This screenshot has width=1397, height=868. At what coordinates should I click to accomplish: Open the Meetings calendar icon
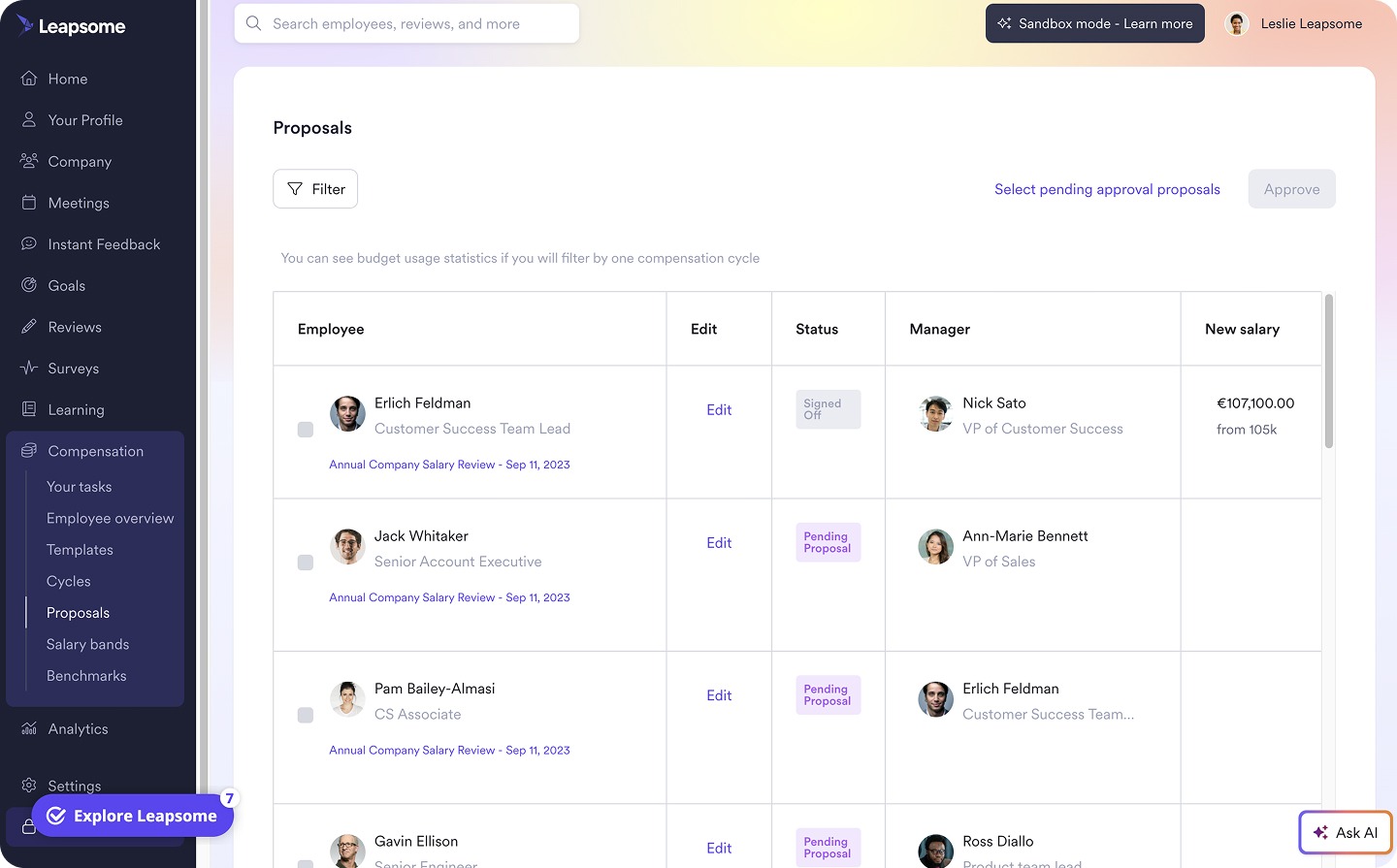(x=30, y=203)
